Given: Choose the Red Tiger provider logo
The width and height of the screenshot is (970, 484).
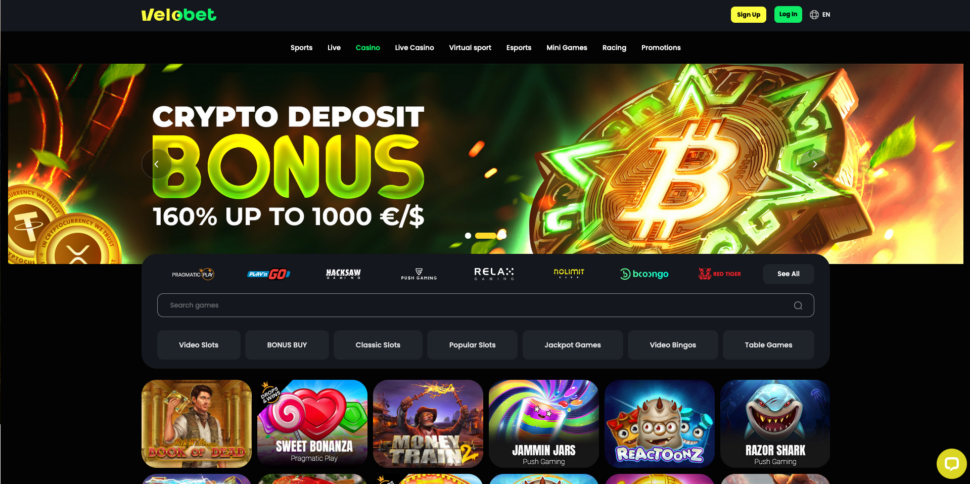Looking at the screenshot, I should click(x=719, y=274).
